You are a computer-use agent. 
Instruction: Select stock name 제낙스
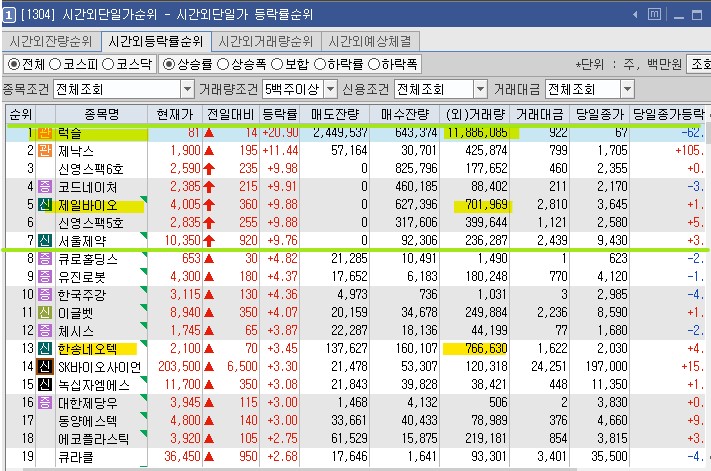click(76, 151)
